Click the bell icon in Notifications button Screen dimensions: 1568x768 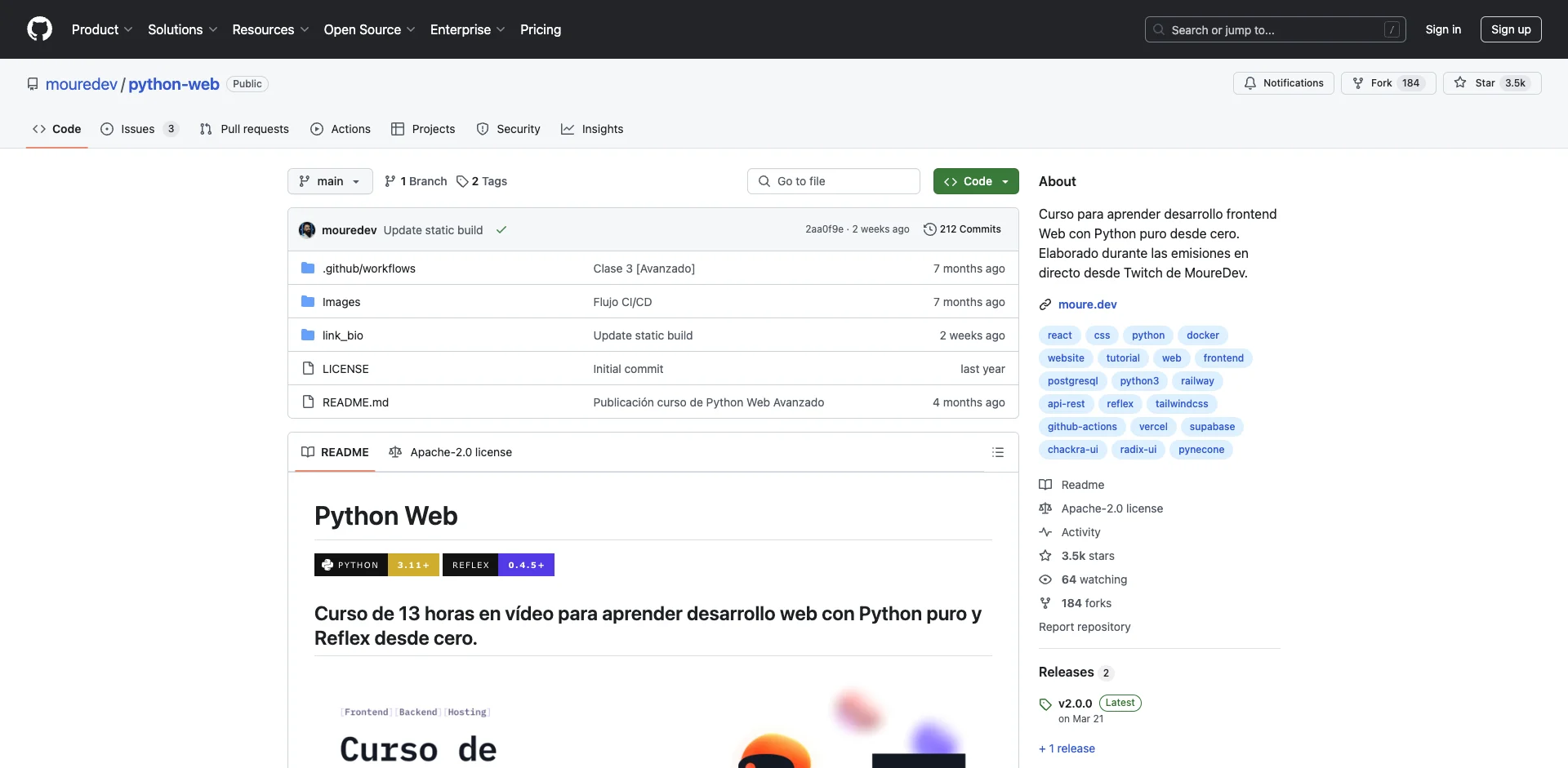(1250, 83)
